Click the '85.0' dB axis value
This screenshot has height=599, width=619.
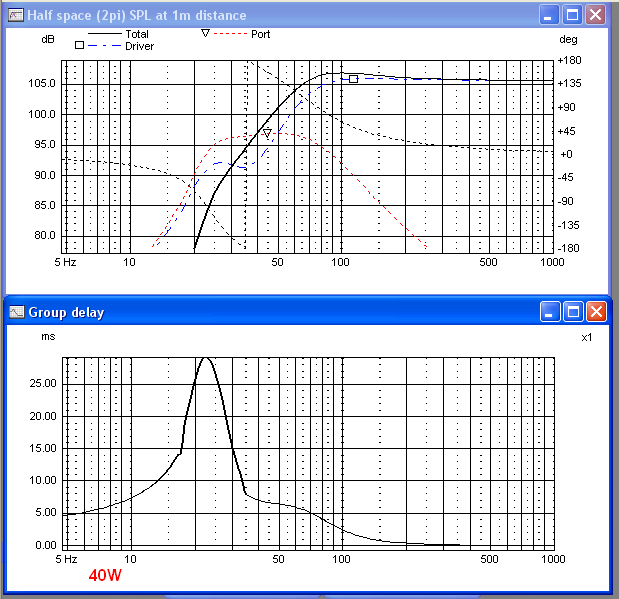tap(45, 205)
